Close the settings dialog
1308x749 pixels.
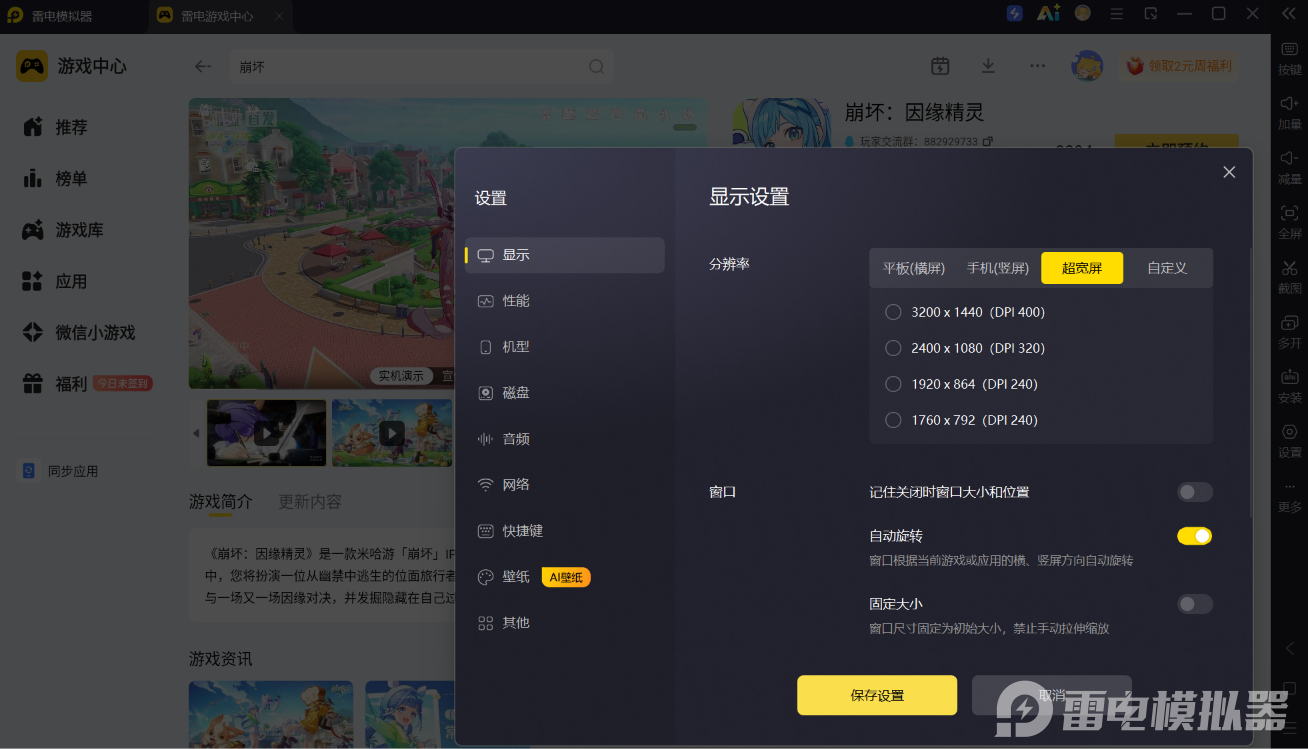click(1229, 172)
